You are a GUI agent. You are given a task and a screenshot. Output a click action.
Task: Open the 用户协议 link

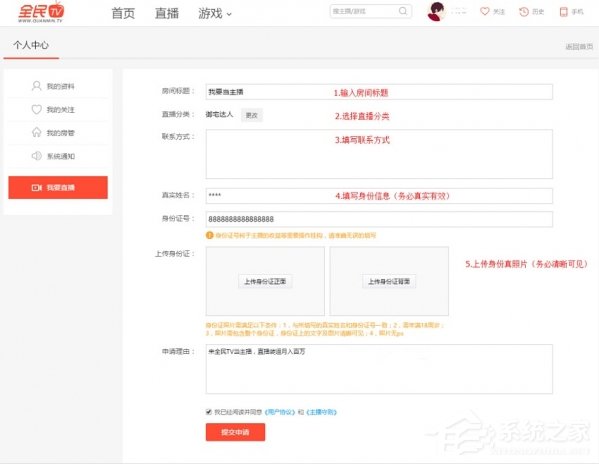[x=280, y=412]
